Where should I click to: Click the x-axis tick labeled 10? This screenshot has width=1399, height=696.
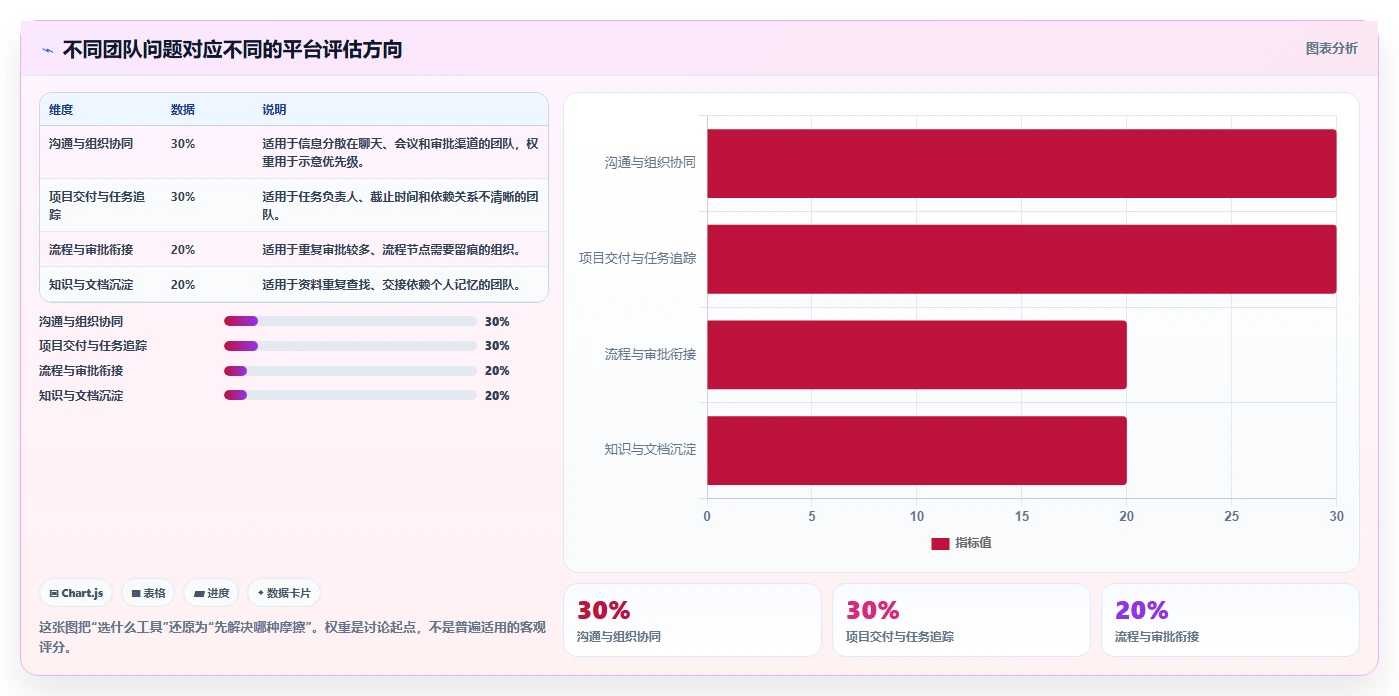coord(917,517)
